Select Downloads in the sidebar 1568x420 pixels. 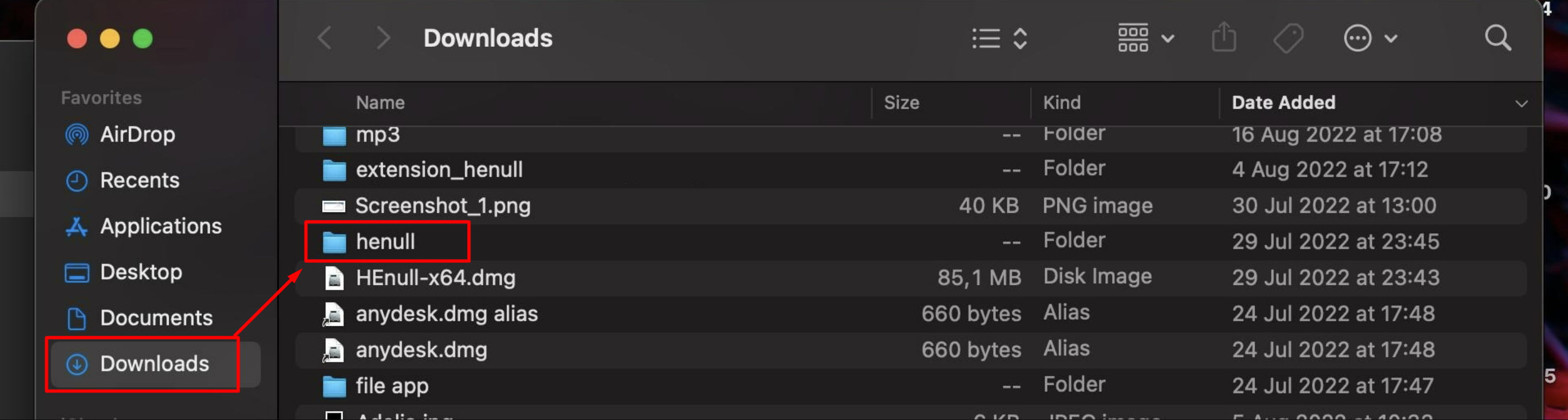coord(154,364)
